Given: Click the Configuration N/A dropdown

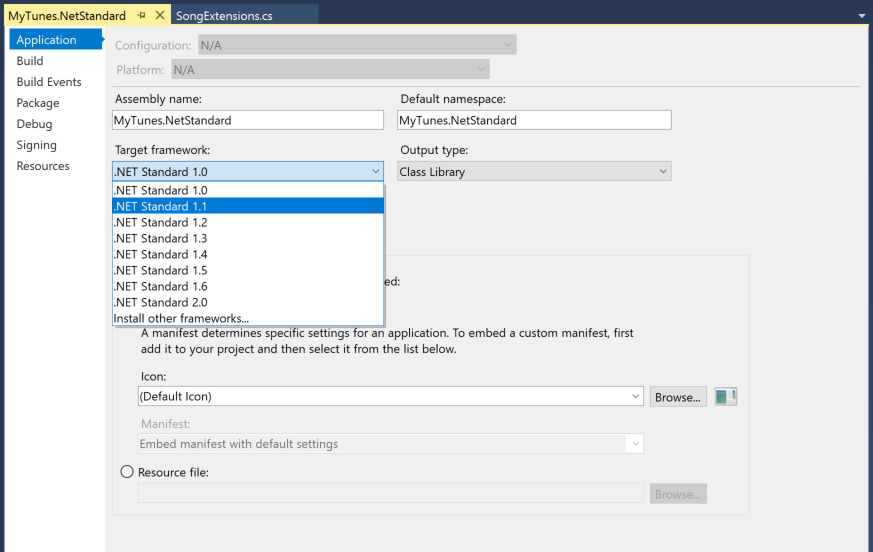Looking at the screenshot, I should point(357,45).
